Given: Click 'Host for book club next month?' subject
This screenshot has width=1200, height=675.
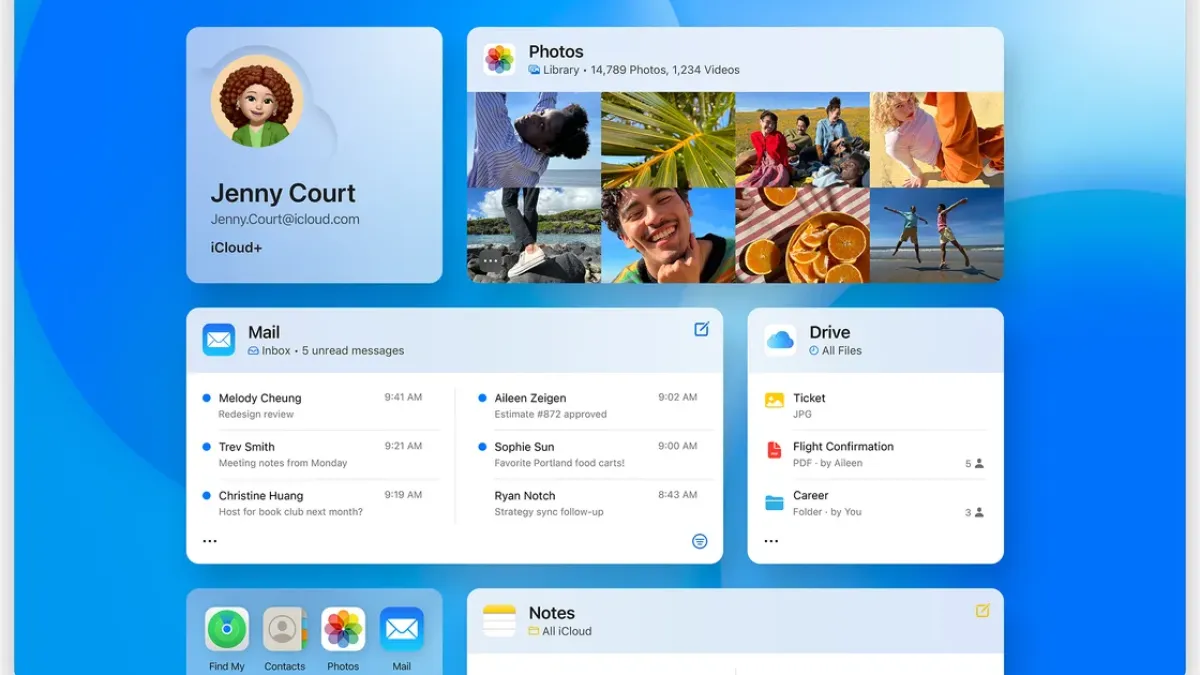Looking at the screenshot, I should 291,512.
